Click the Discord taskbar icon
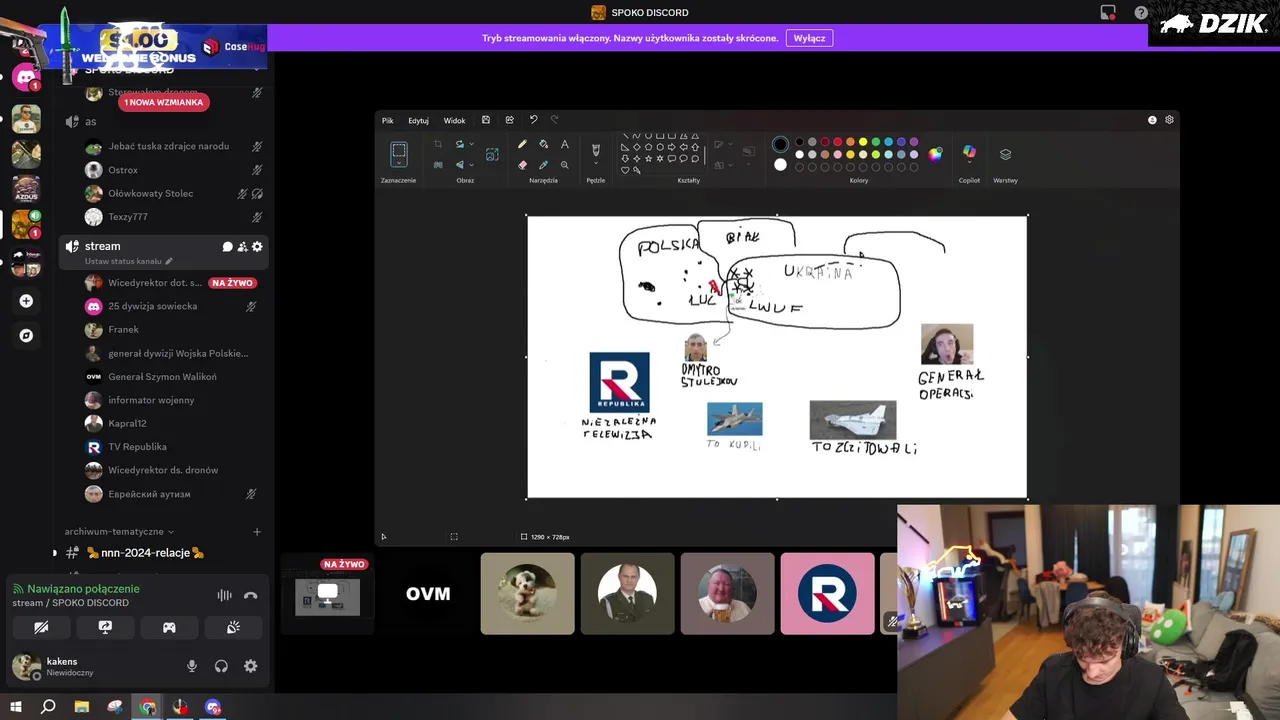1280x720 pixels. (213, 707)
